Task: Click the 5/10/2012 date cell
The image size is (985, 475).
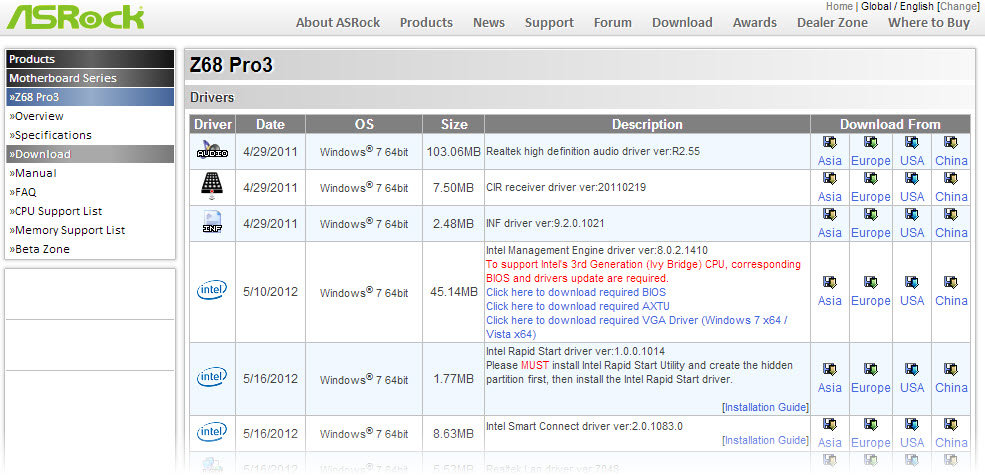Action: 271,292
